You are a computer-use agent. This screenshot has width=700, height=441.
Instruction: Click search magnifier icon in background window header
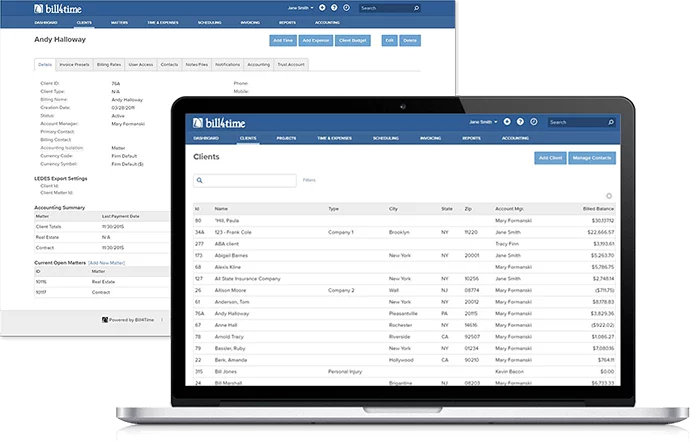click(x=416, y=8)
